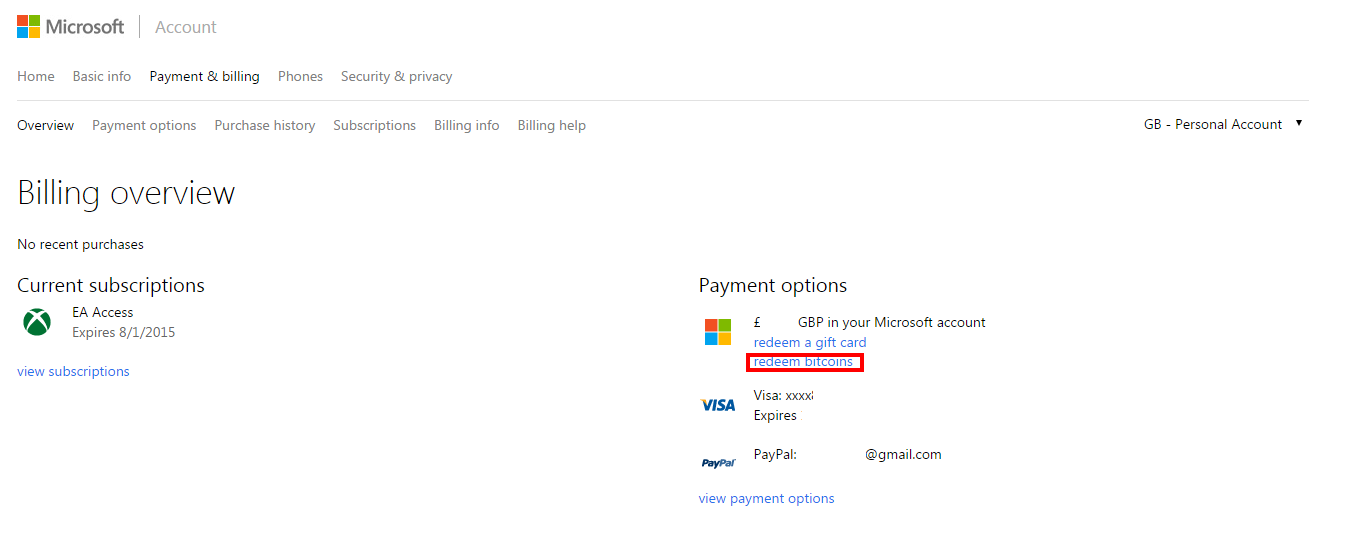Click the Xbox icon beside EA Access
Screen dimensions: 1360x533
coord(38,322)
